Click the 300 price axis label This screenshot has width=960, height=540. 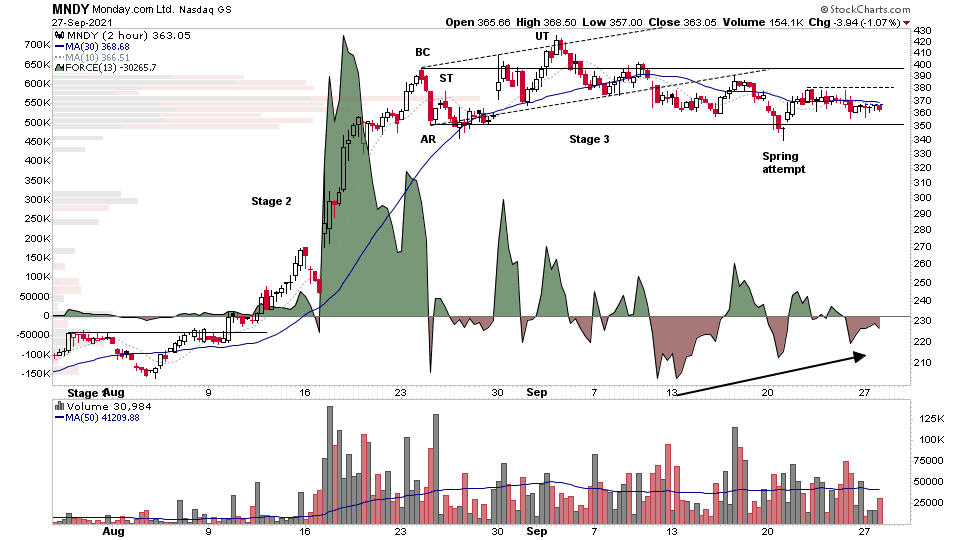(x=923, y=198)
